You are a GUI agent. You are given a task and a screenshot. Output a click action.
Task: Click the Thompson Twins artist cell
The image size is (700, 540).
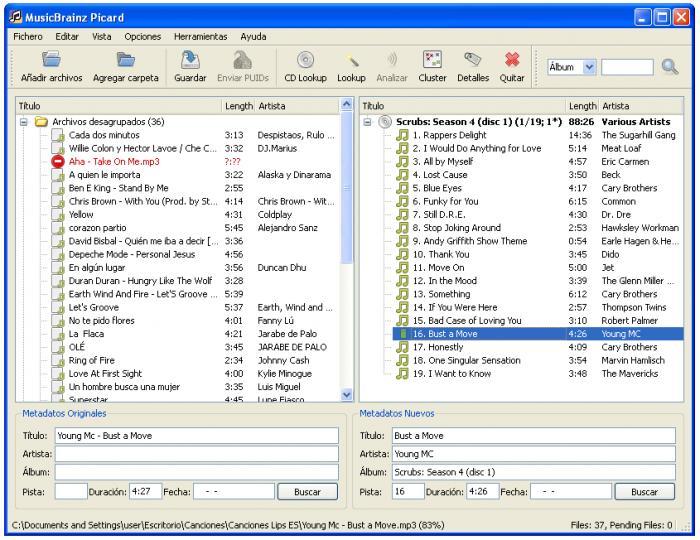click(x=633, y=307)
